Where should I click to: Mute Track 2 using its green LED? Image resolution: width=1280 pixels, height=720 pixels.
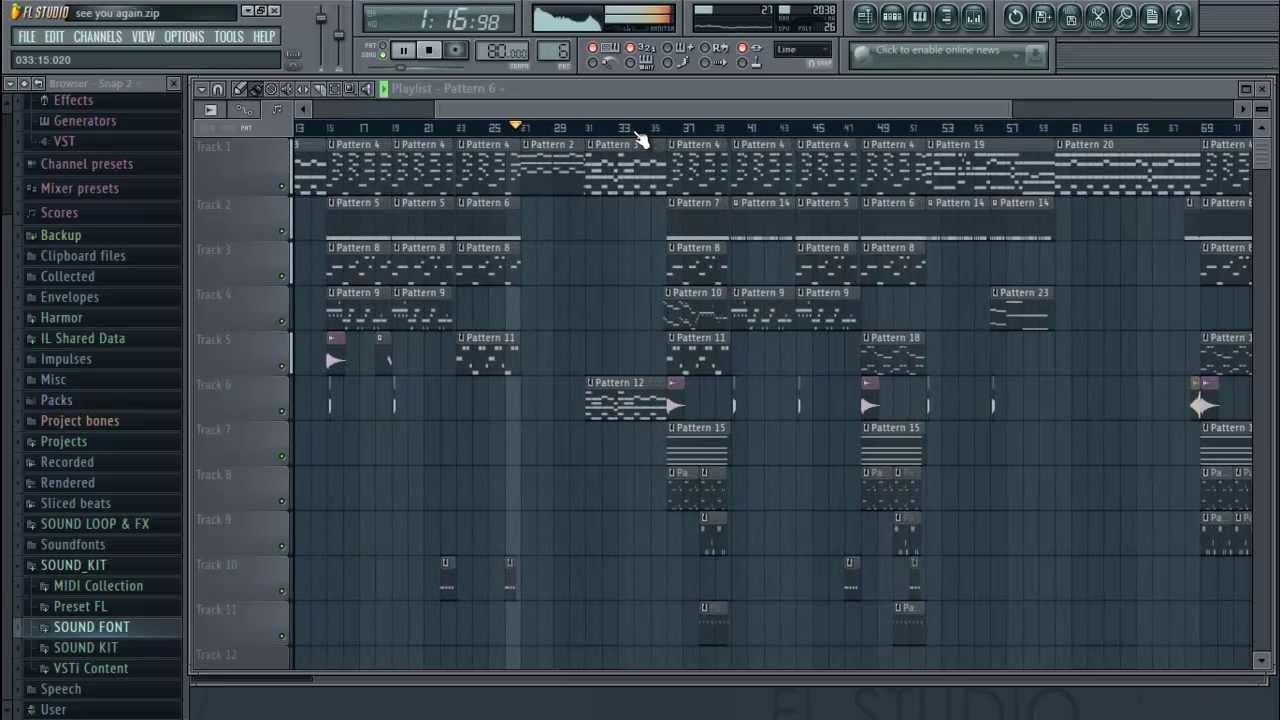tap(282, 231)
